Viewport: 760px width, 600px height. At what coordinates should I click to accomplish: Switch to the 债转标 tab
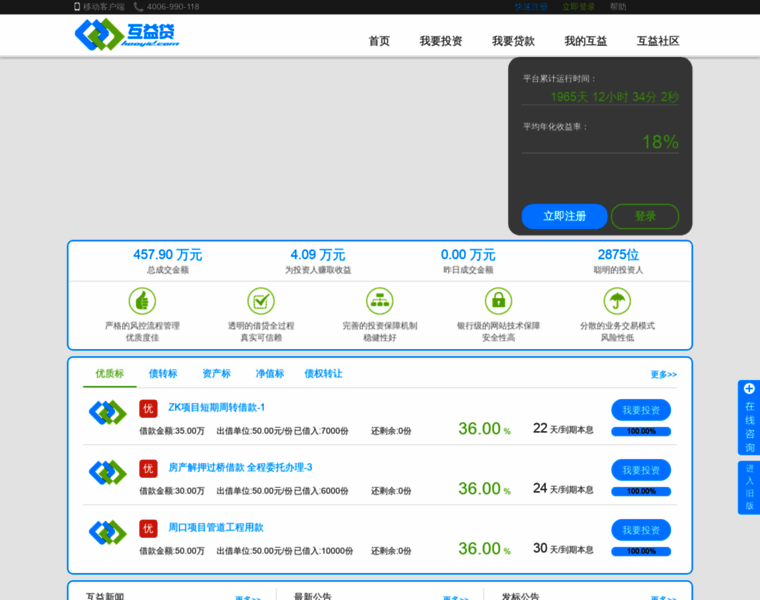163,373
